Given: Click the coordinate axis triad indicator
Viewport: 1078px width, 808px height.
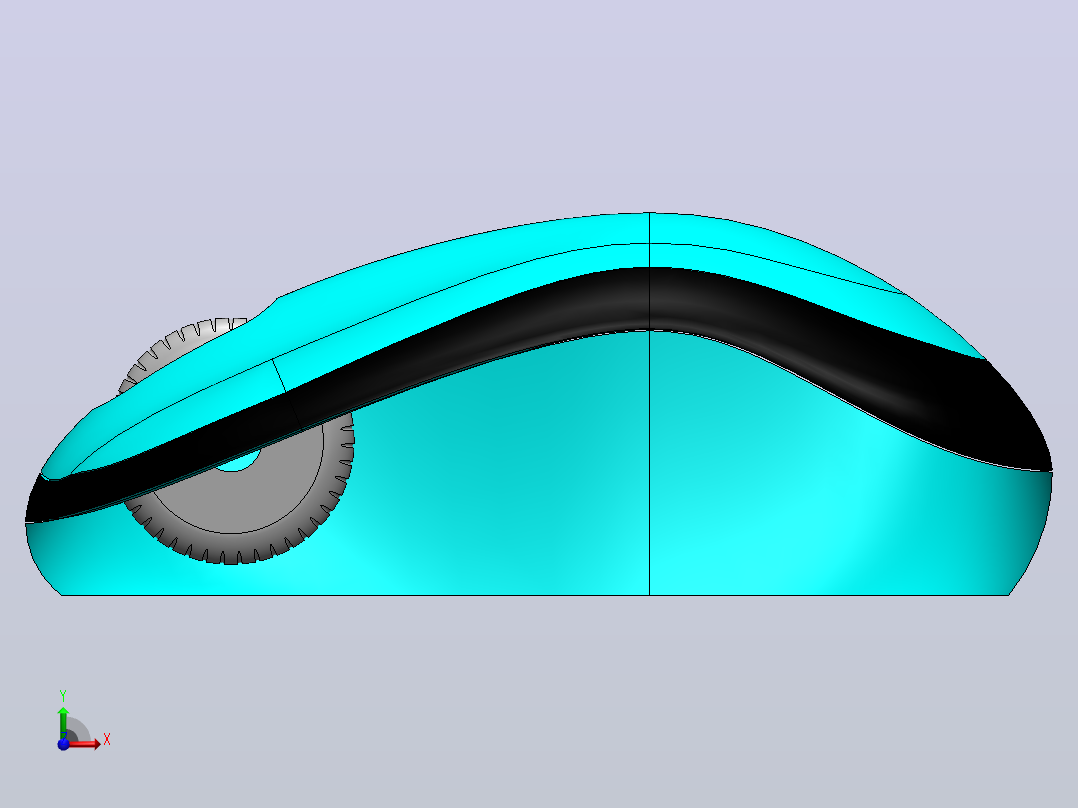Looking at the screenshot, I should (83, 721).
